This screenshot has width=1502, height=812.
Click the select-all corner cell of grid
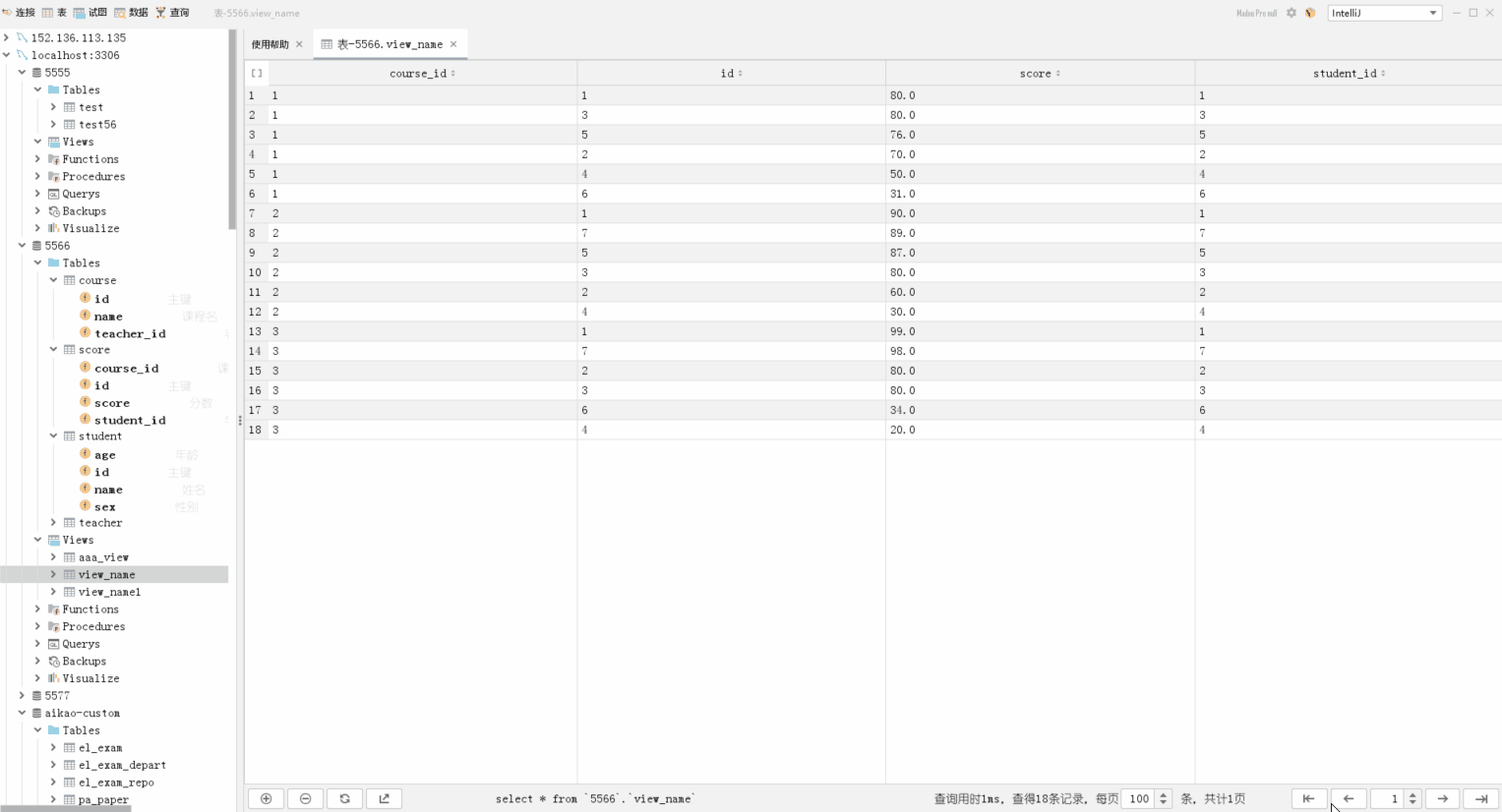click(257, 74)
